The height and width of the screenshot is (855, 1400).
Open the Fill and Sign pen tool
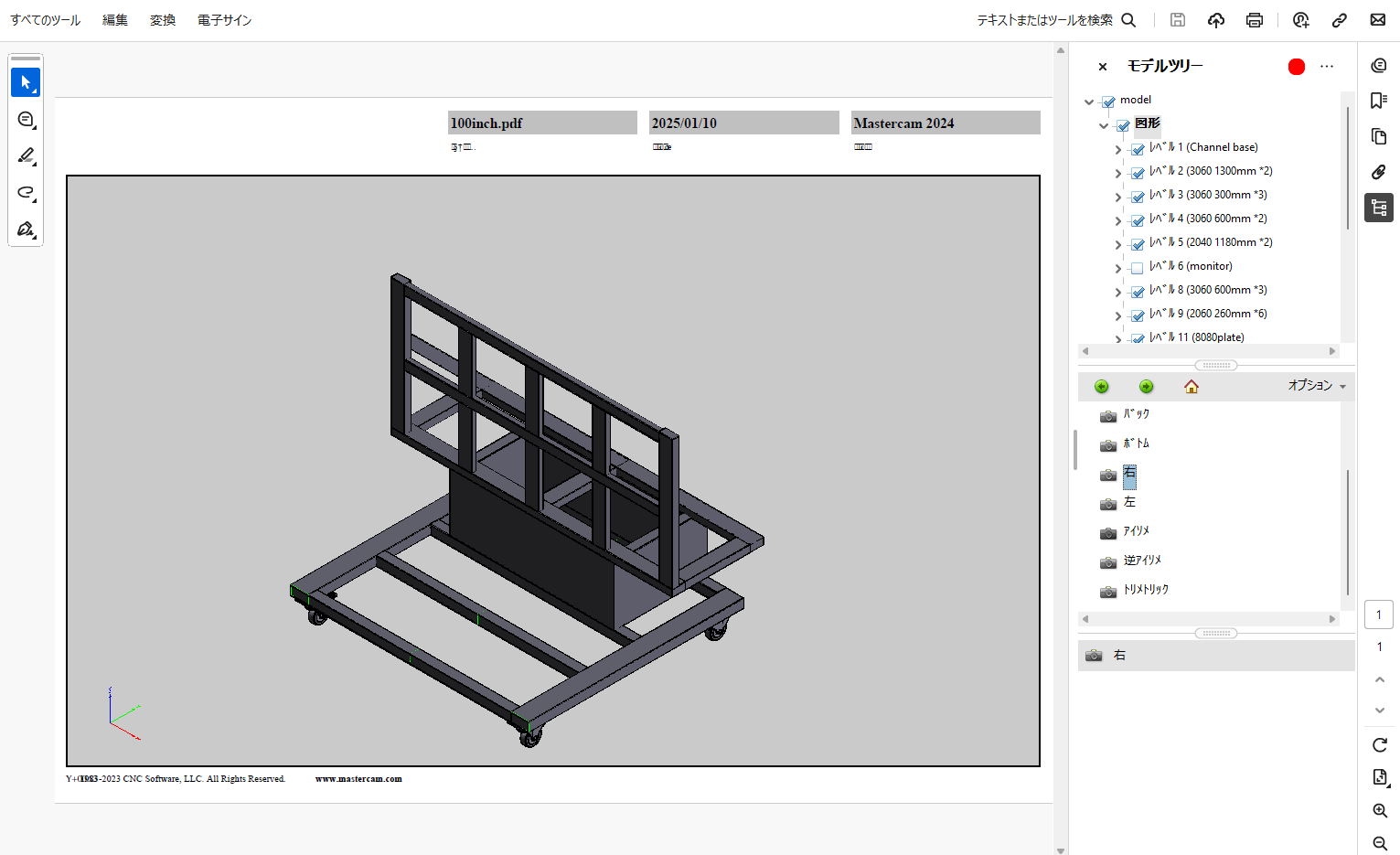(25, 229)
